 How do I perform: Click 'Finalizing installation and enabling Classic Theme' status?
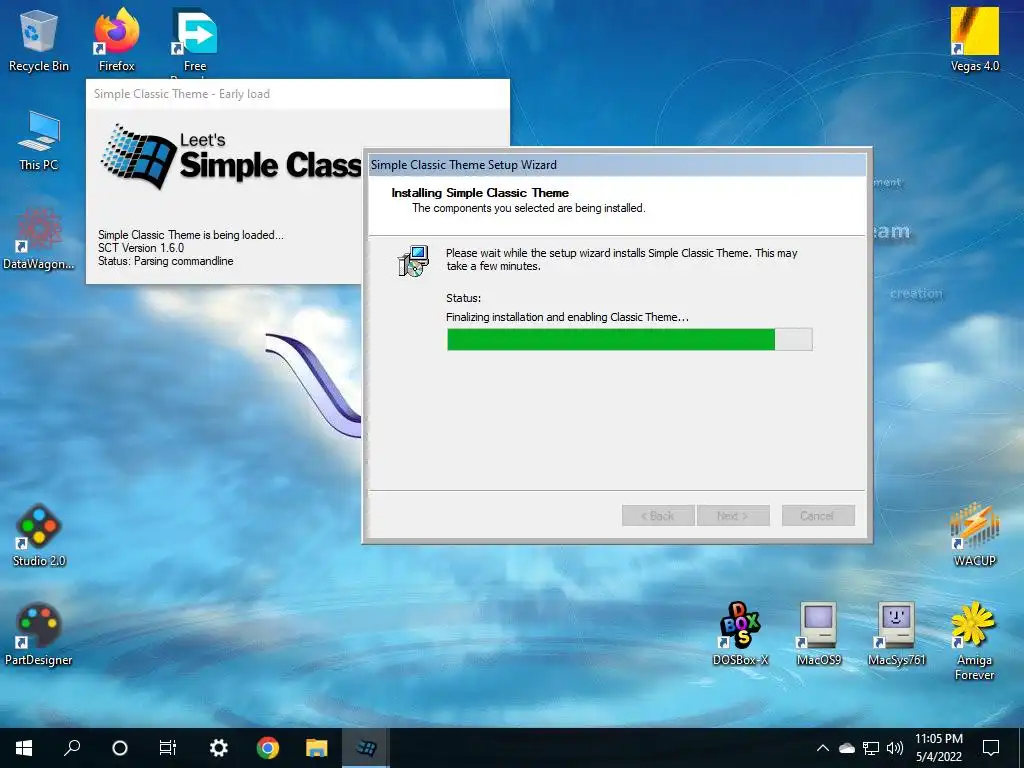pos(567,317)
